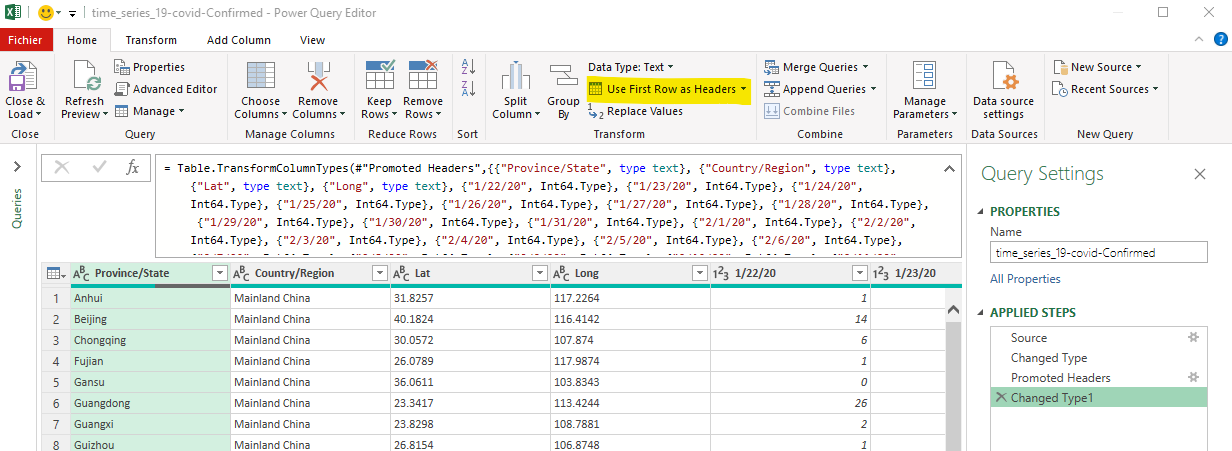Click the 1/22/20 column data type icon
Image resolution: width=1232 pixels, height=451 pixels.
722,274
